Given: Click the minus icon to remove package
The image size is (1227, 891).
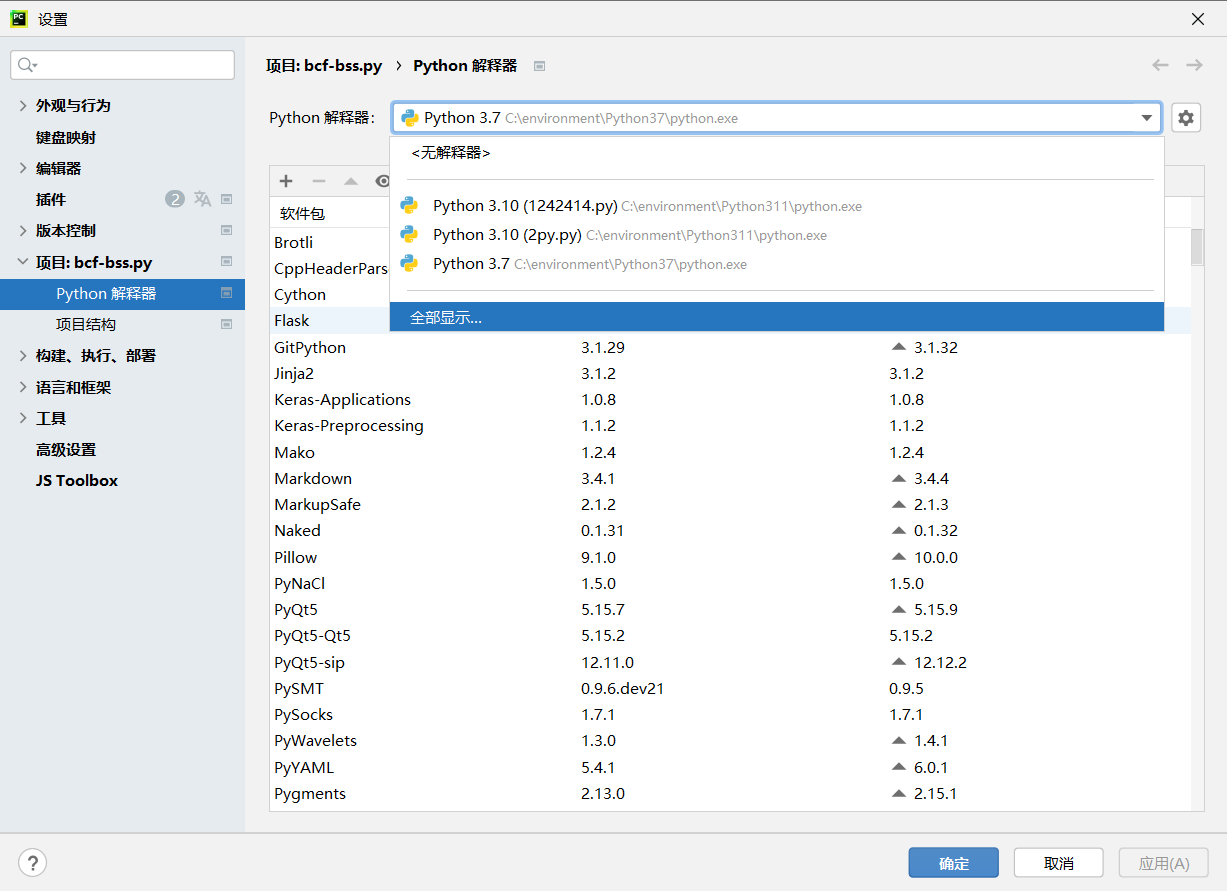Looking at the screenshot, I should pyautogui.click(x=319, y=181).
